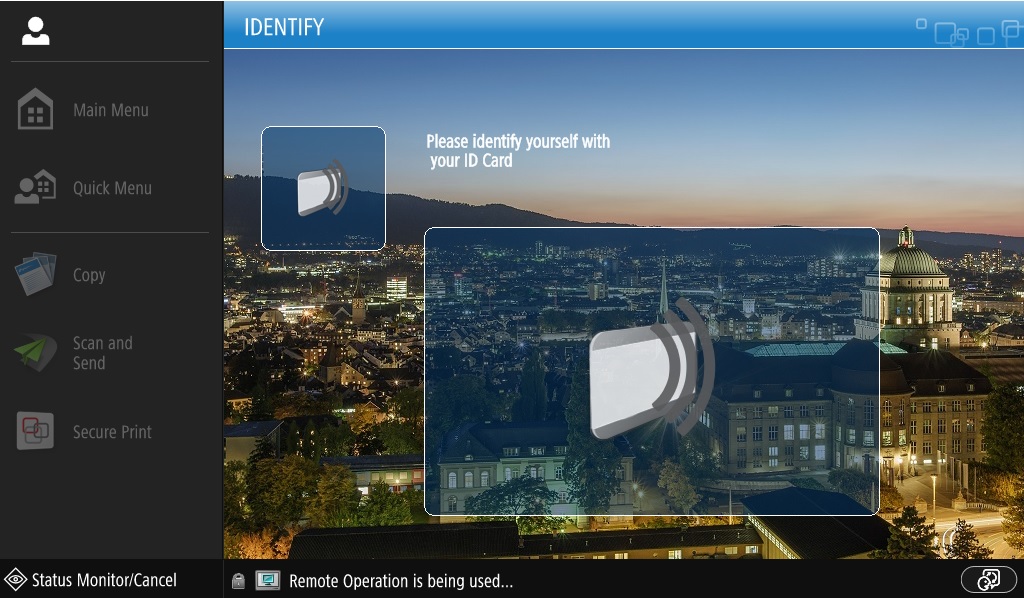Tap the small ID card thumbnail
This screenshot has width=1024, height=598.
point(323,186)
